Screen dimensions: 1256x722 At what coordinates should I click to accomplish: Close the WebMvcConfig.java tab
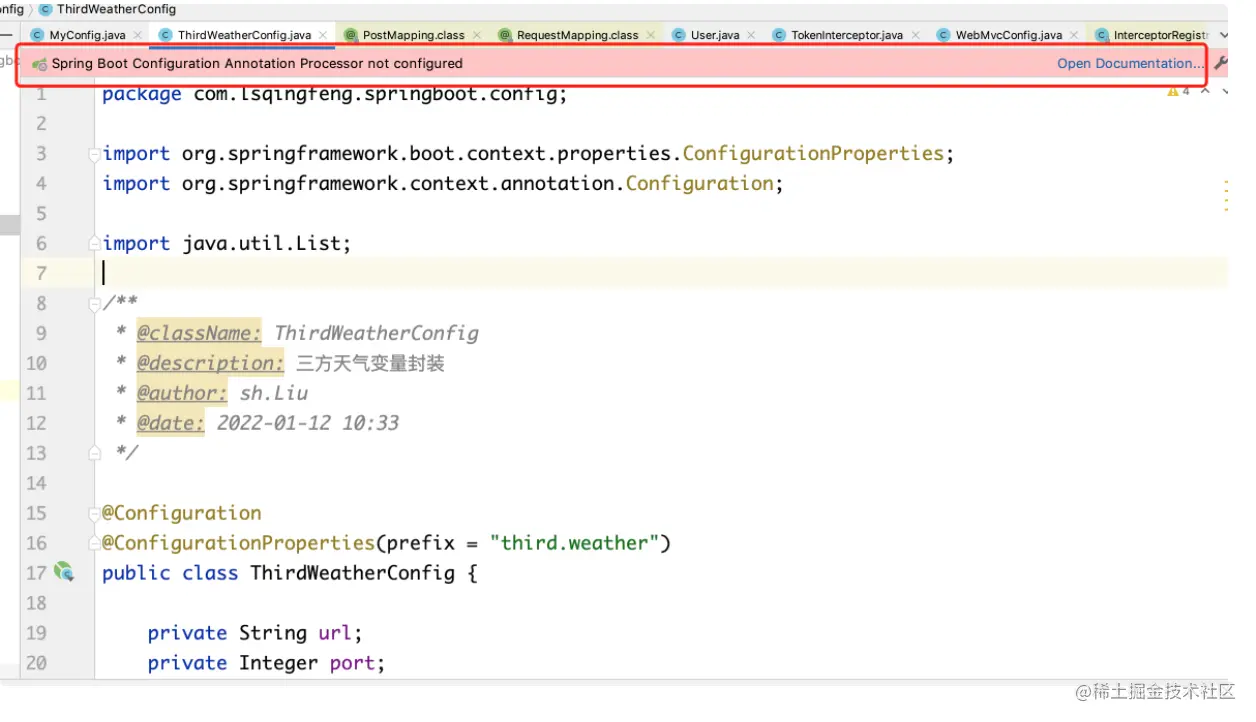pyautogui.click(x=1074, y=35)
